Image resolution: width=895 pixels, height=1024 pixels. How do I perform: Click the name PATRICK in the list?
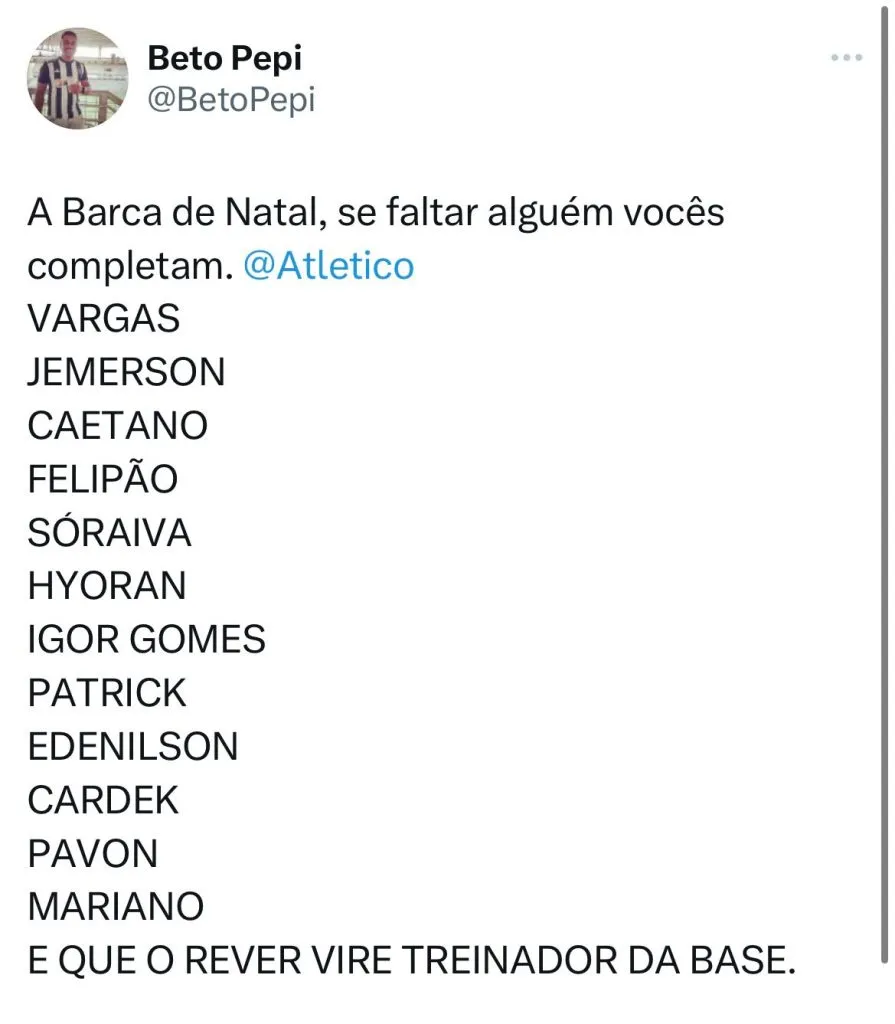pyautogui.click(x=107, y=693)
